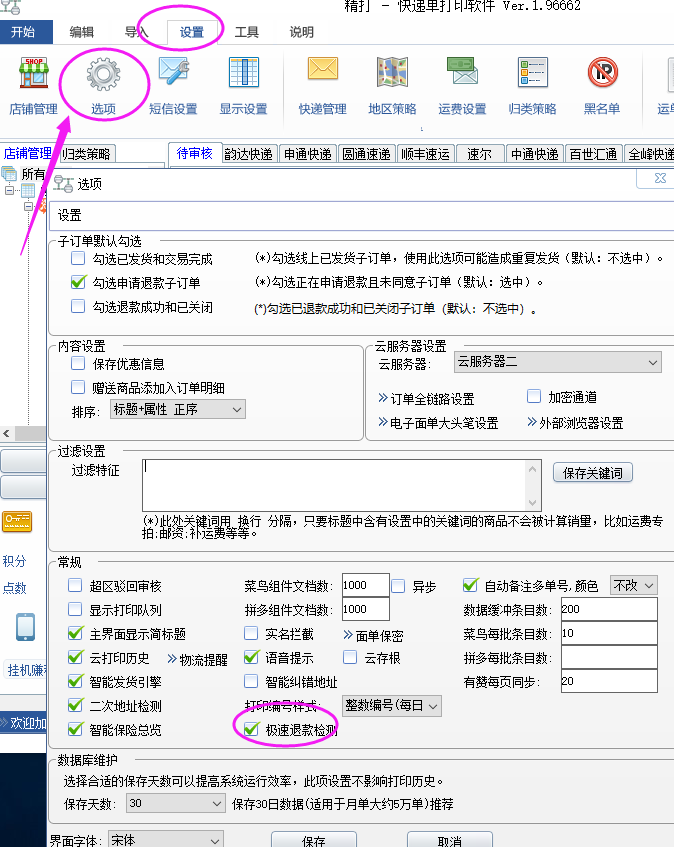Toggle 语音提示 checkbox

[x=251, y=657]
